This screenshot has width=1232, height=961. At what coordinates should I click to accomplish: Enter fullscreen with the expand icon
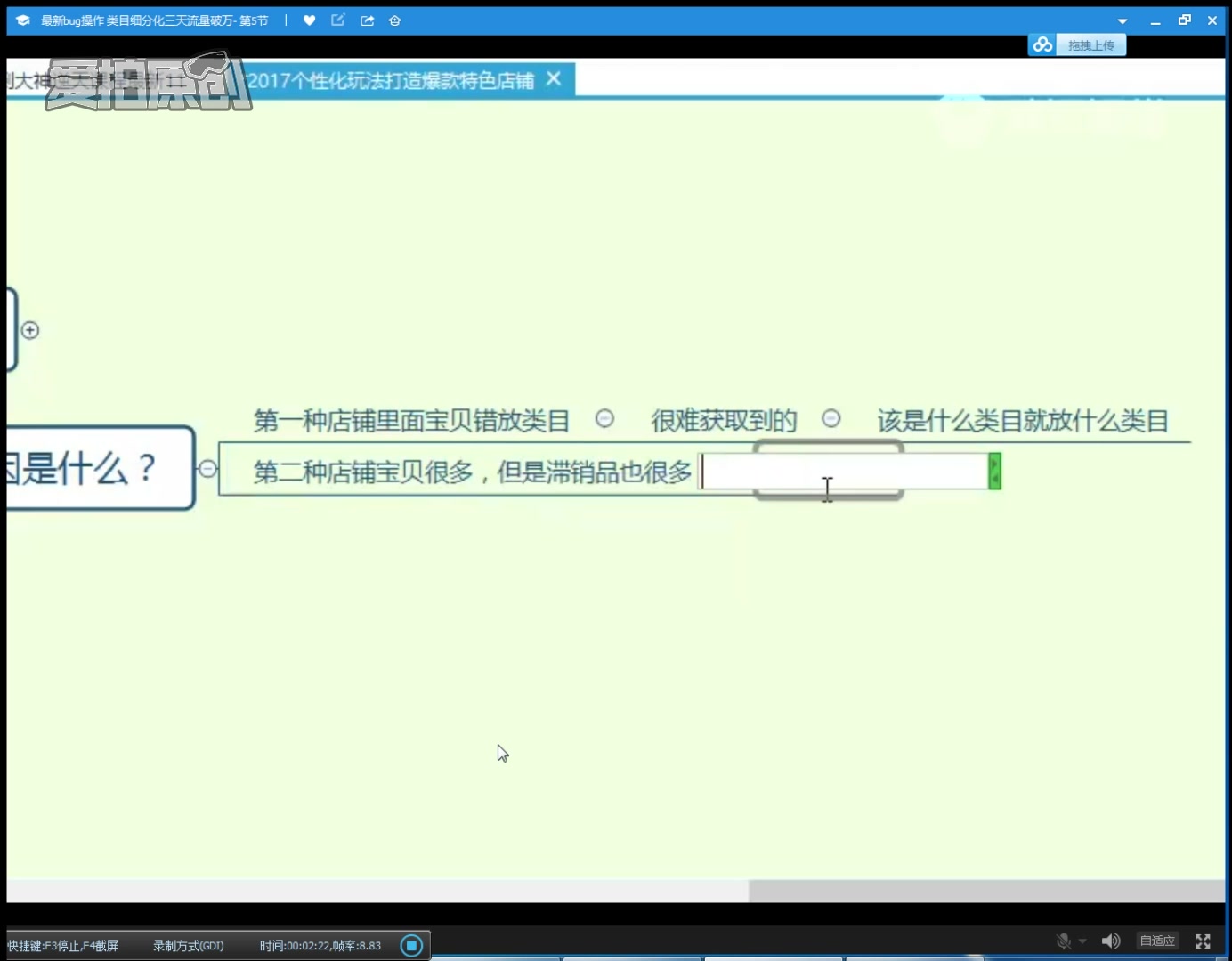tap(1203, 941)
